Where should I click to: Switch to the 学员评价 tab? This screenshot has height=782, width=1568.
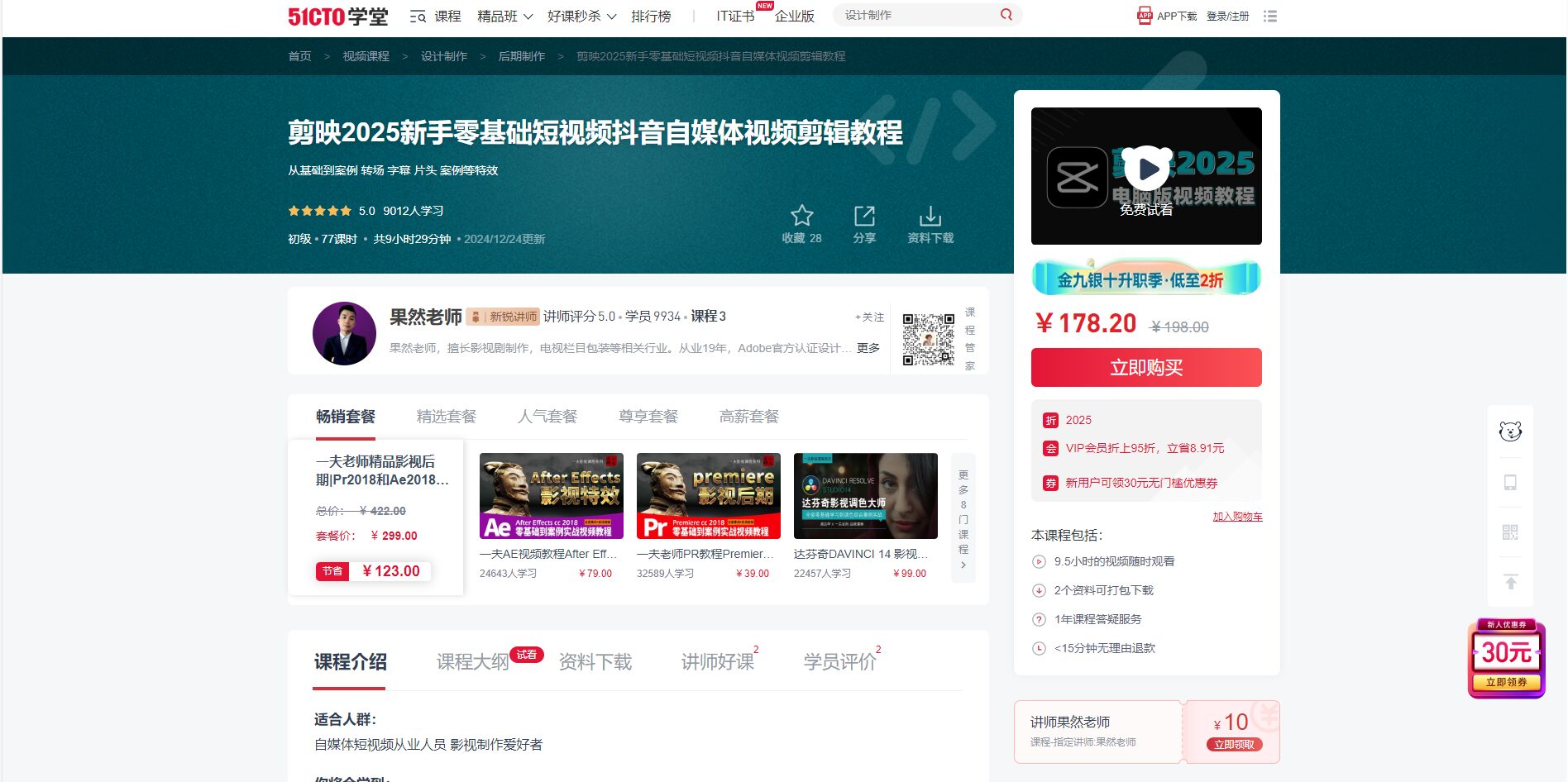point(839,662)
